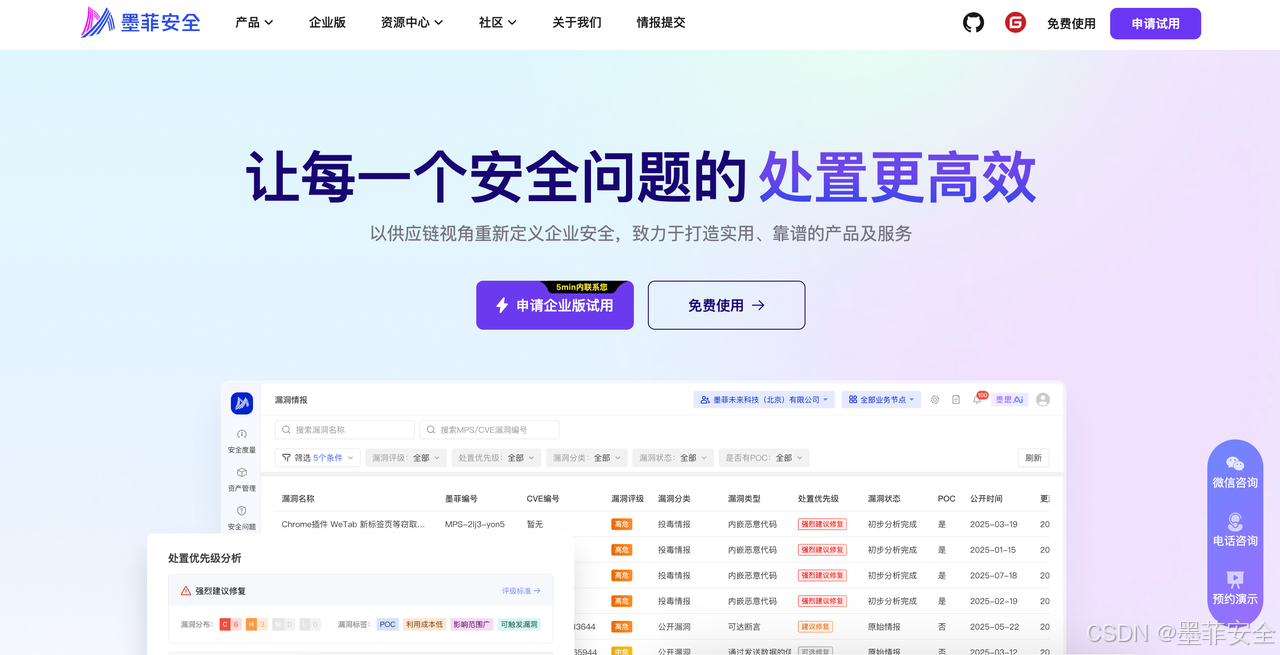Open 资产管理 in dashboard sidebar
The image size is (1280, 655).
point(242,480)
